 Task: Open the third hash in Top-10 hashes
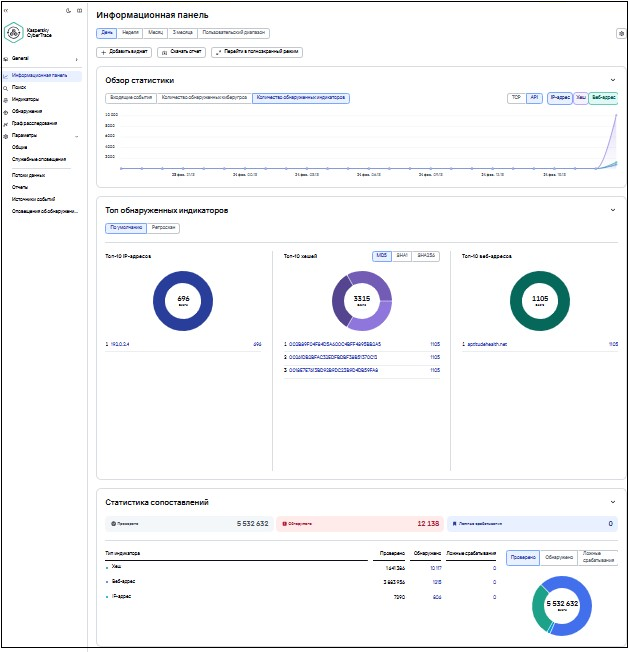333,370
